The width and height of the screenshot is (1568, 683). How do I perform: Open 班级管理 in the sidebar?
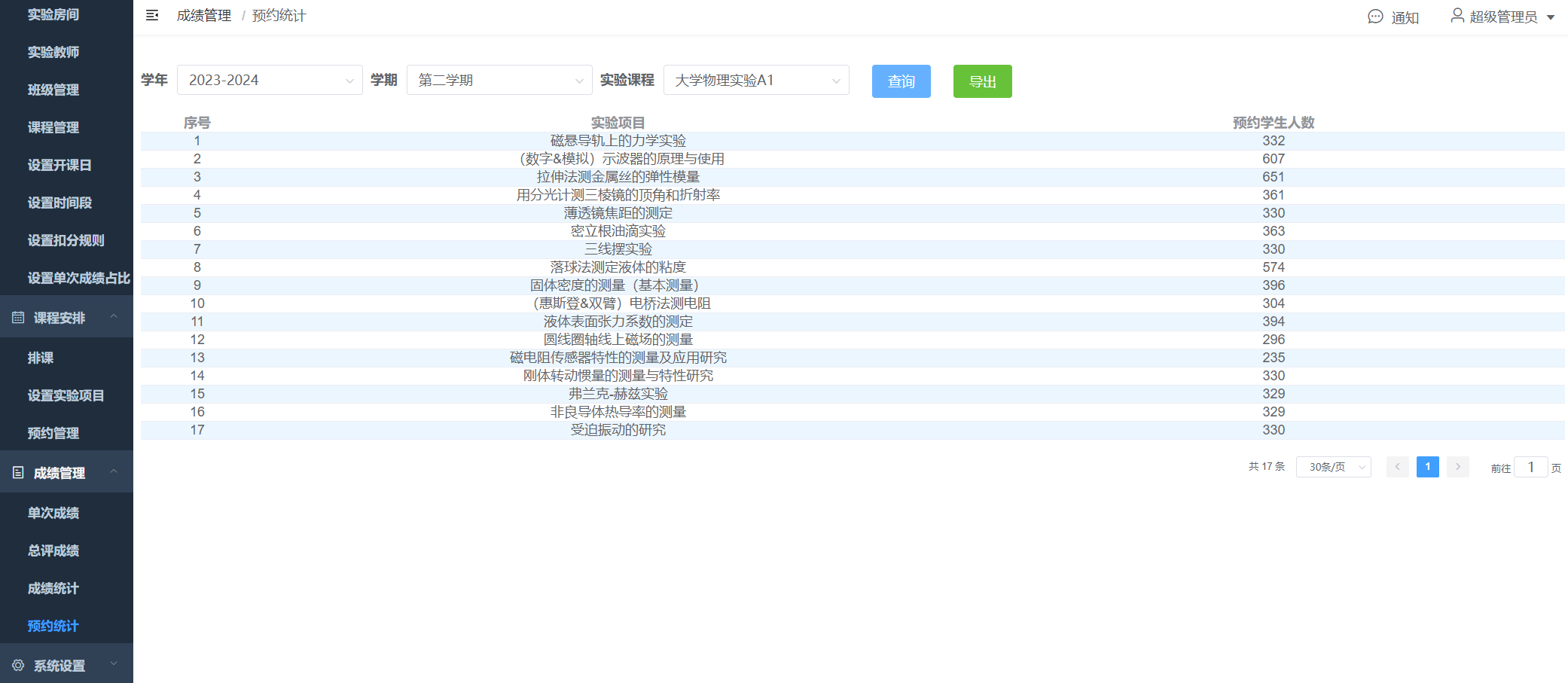[53, 90]
